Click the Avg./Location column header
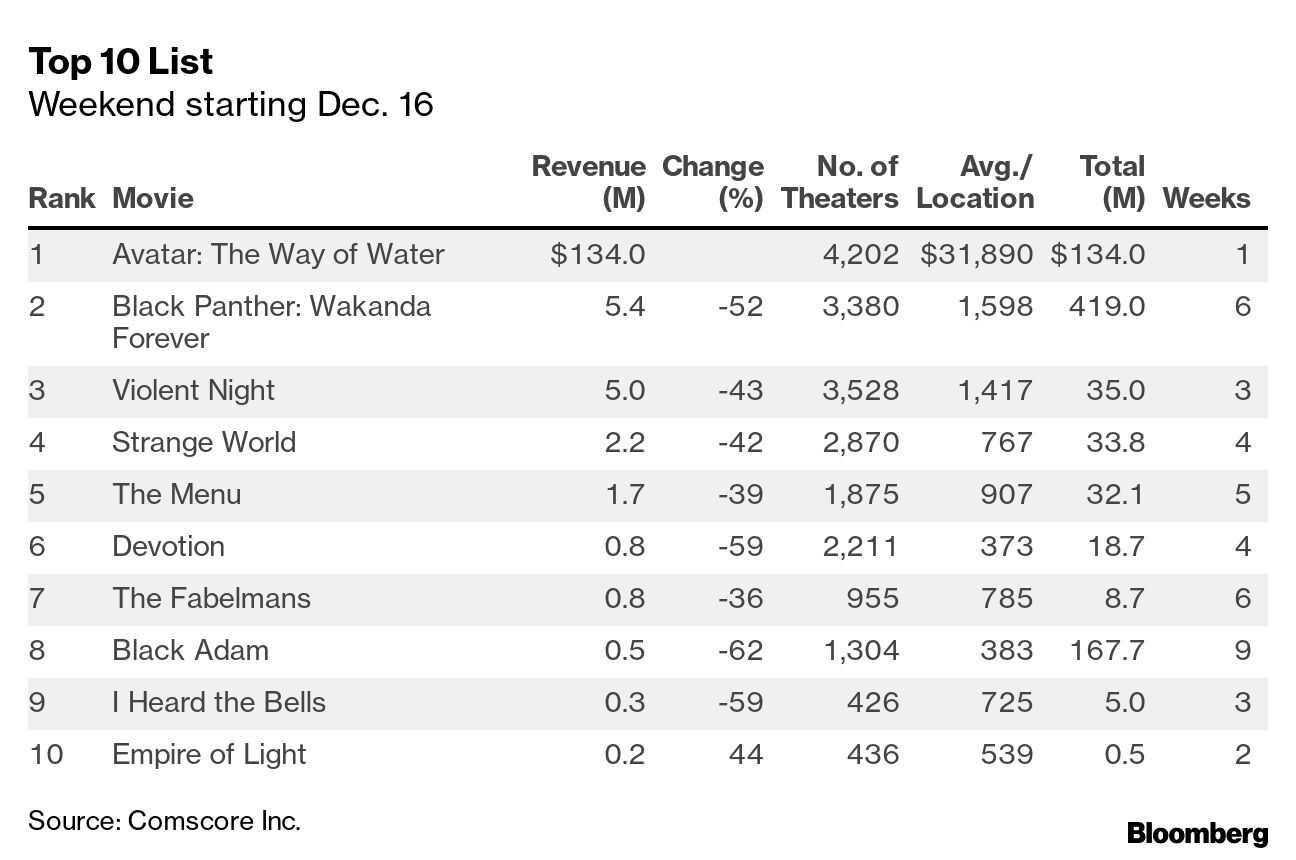 974,182
